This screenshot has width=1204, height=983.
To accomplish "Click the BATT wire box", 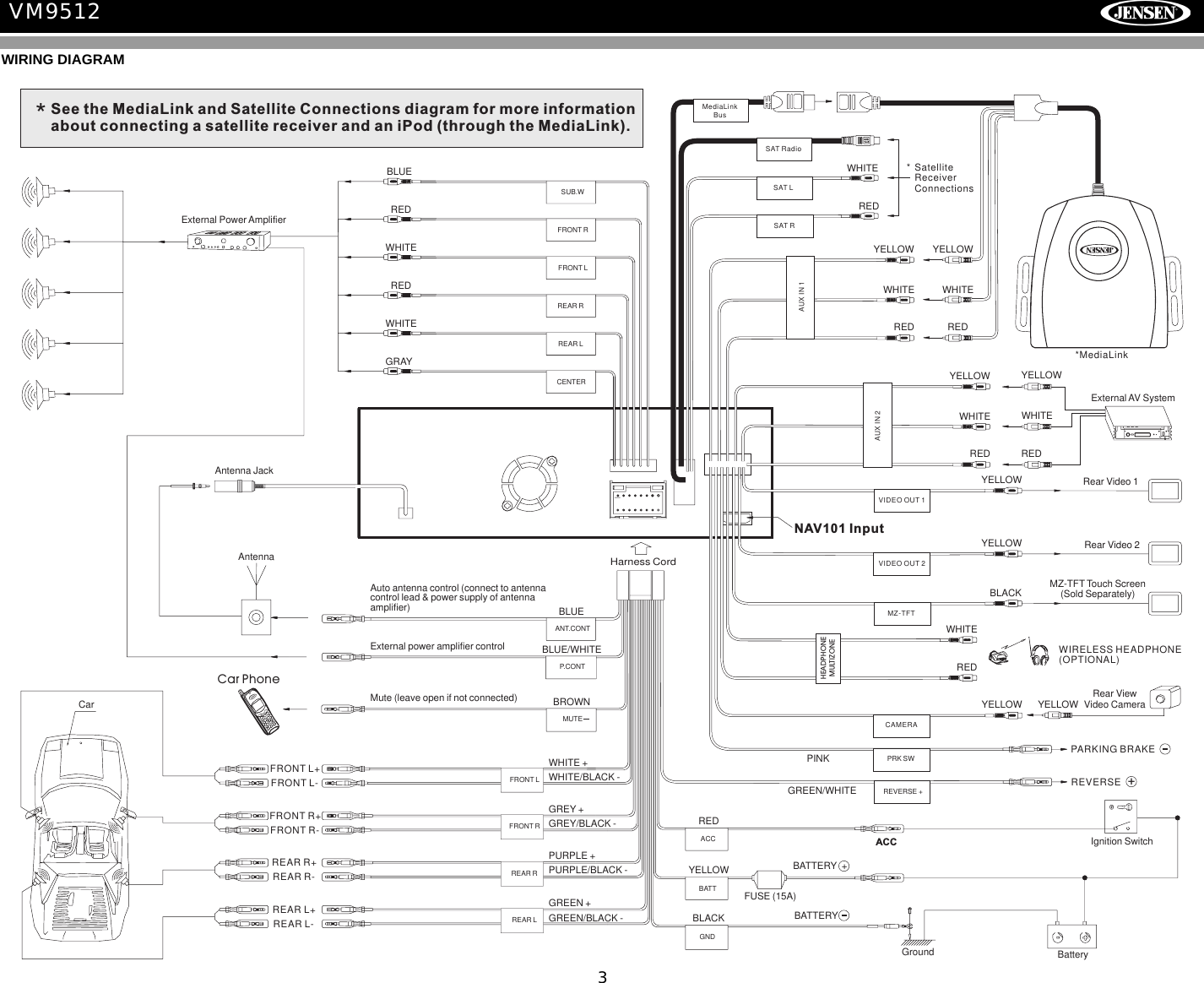I will [708, 888].
